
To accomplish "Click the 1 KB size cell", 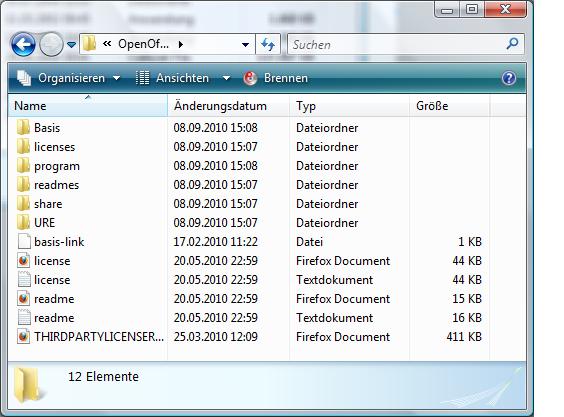I will coord(470,242).
